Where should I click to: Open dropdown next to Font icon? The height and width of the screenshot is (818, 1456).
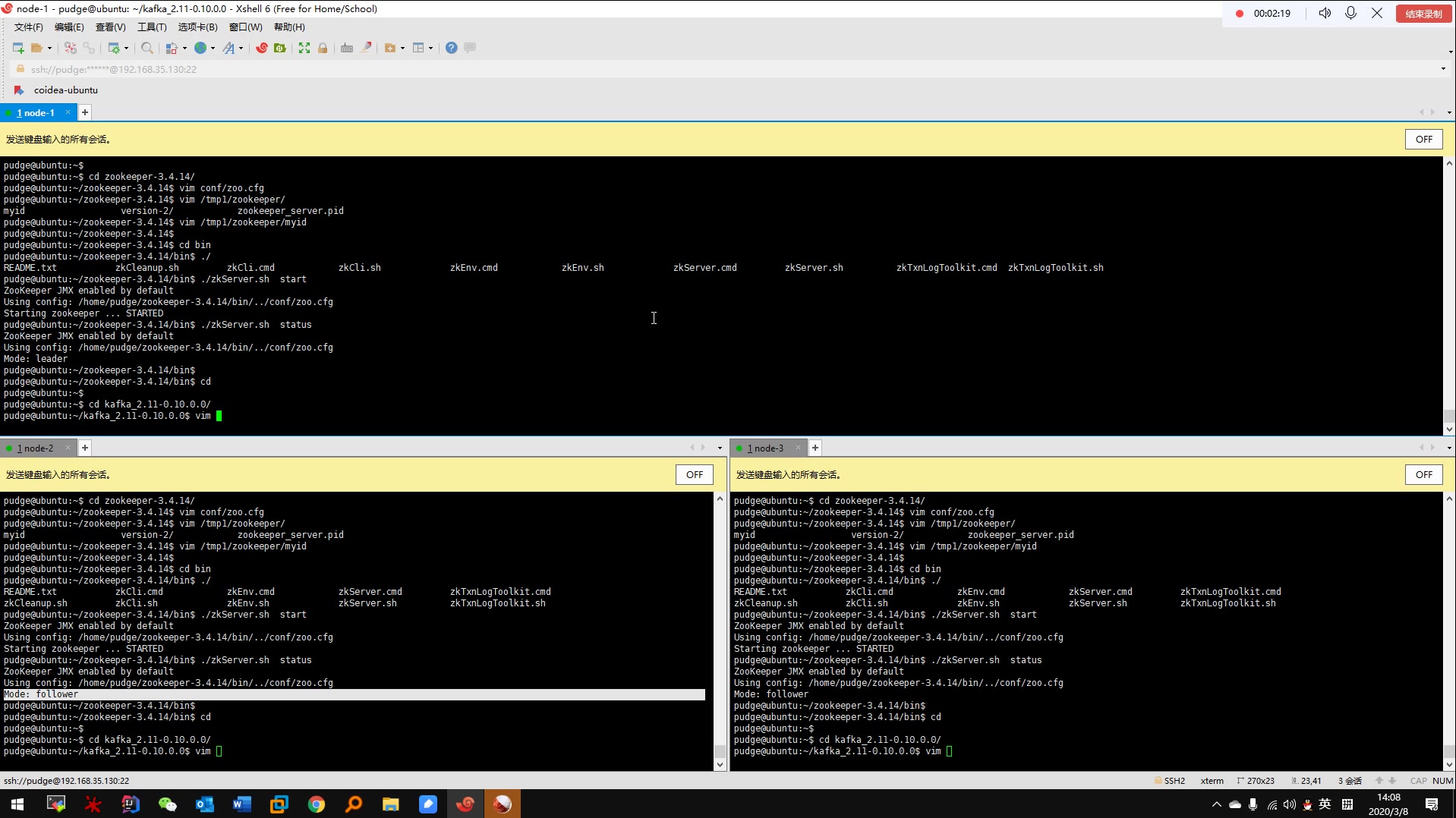pos(241,48)
